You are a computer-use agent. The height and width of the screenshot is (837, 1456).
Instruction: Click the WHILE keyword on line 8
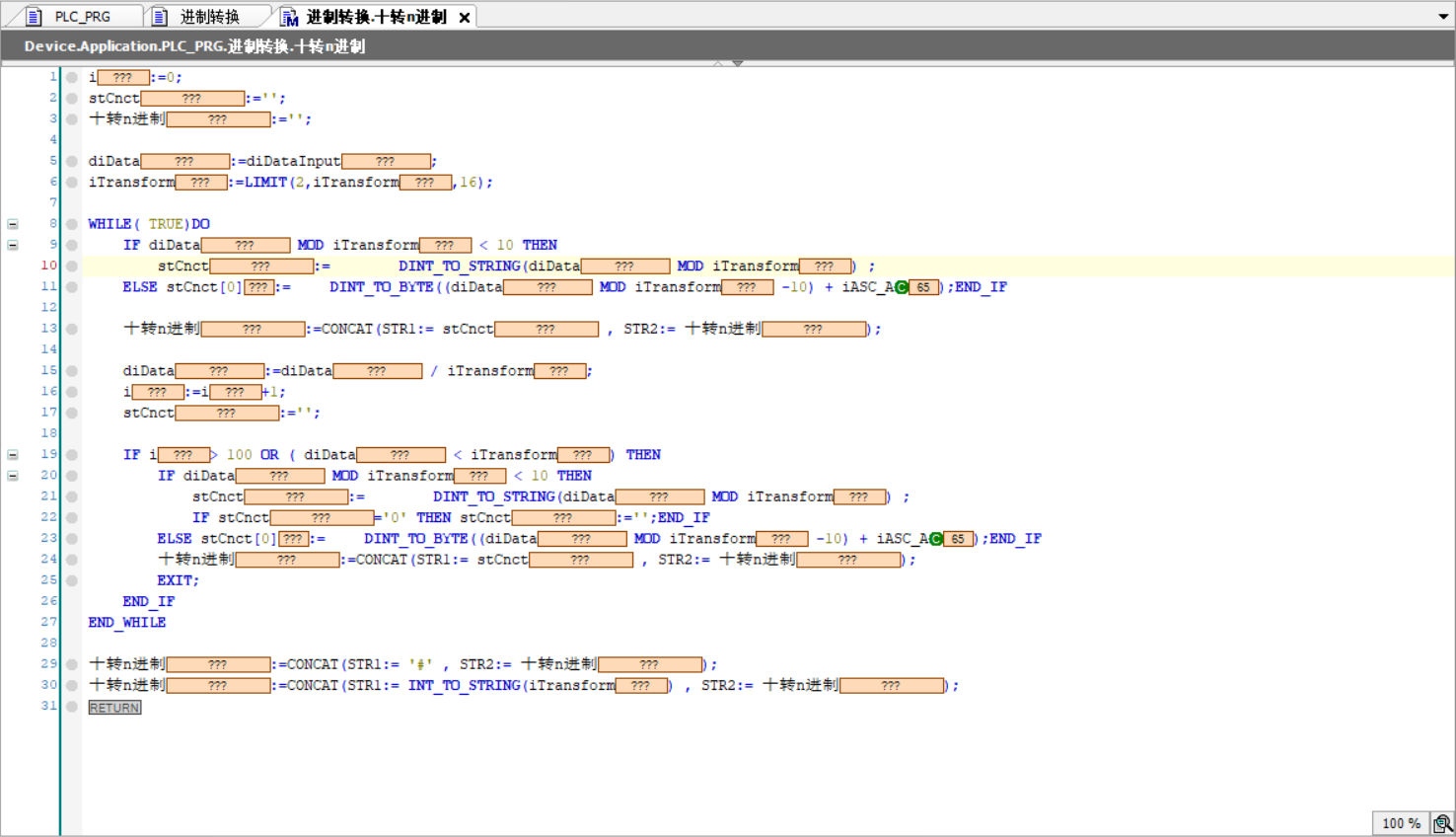click(x=109, y=224)
